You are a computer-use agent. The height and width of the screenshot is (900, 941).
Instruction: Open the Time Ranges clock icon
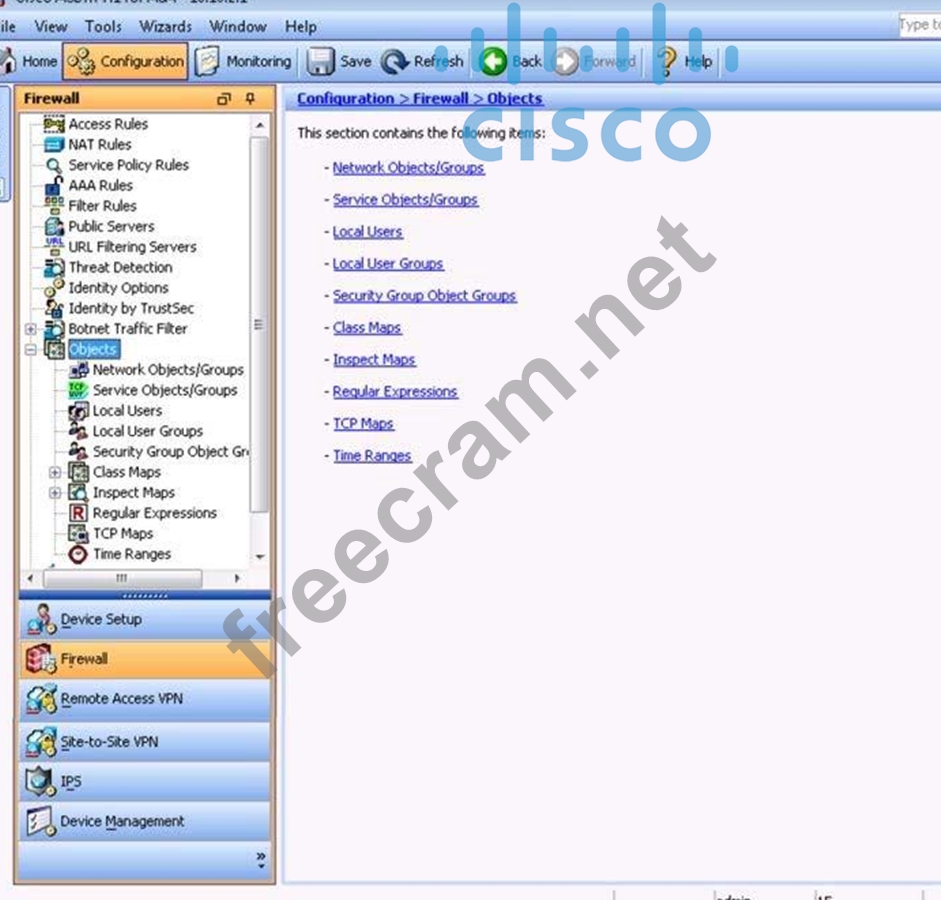[x=78, y=554]
